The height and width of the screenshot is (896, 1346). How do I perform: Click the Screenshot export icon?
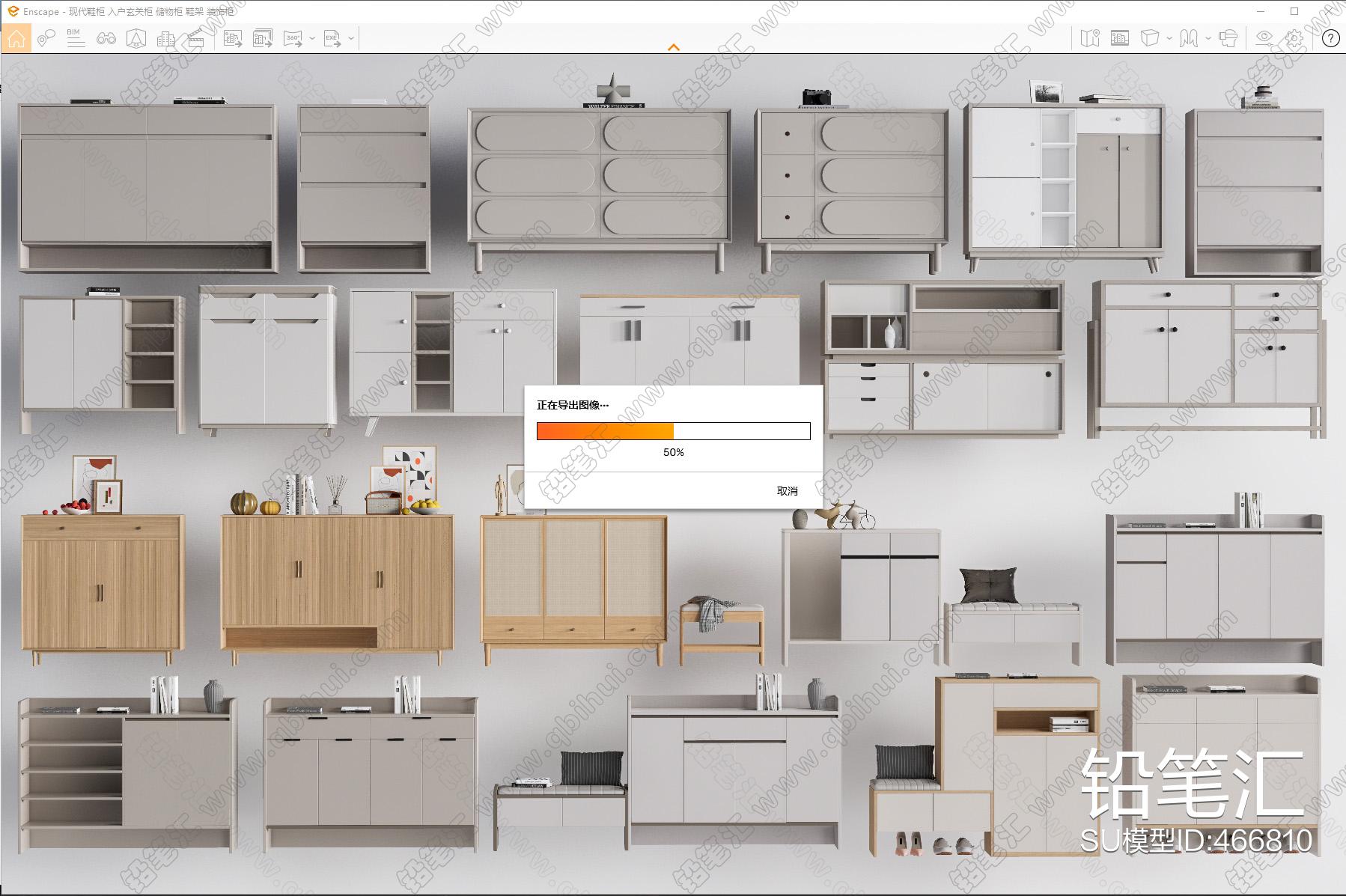coord(233,38)
